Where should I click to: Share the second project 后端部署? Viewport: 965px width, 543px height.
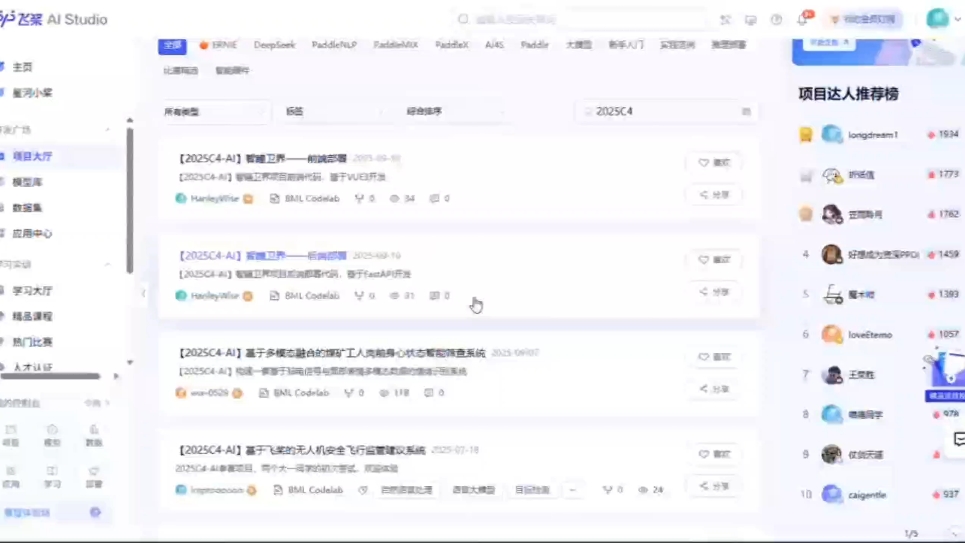pos(714,292)
